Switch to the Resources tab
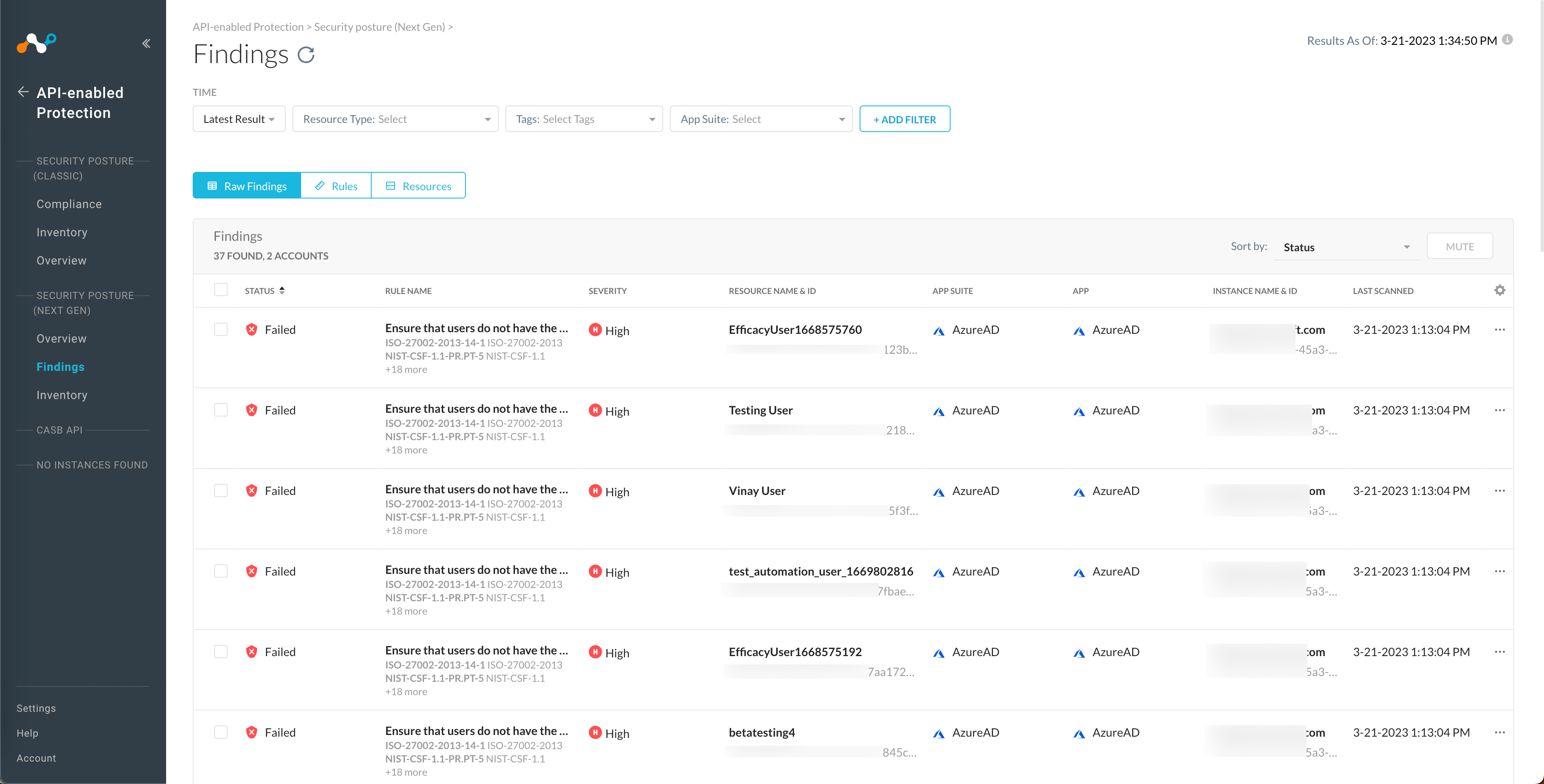The width and height of the screenshot is (1544, 784). tap(418, 186)
